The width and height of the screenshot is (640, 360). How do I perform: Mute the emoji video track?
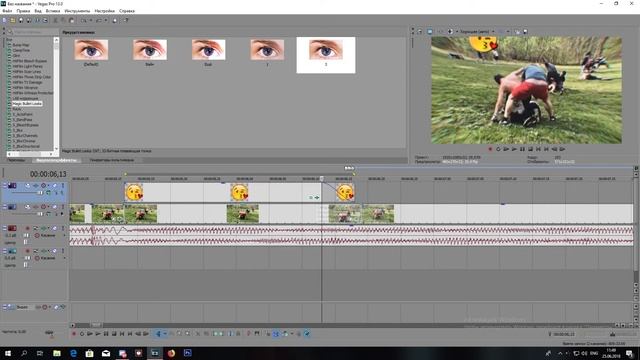[x=55, y=186]
